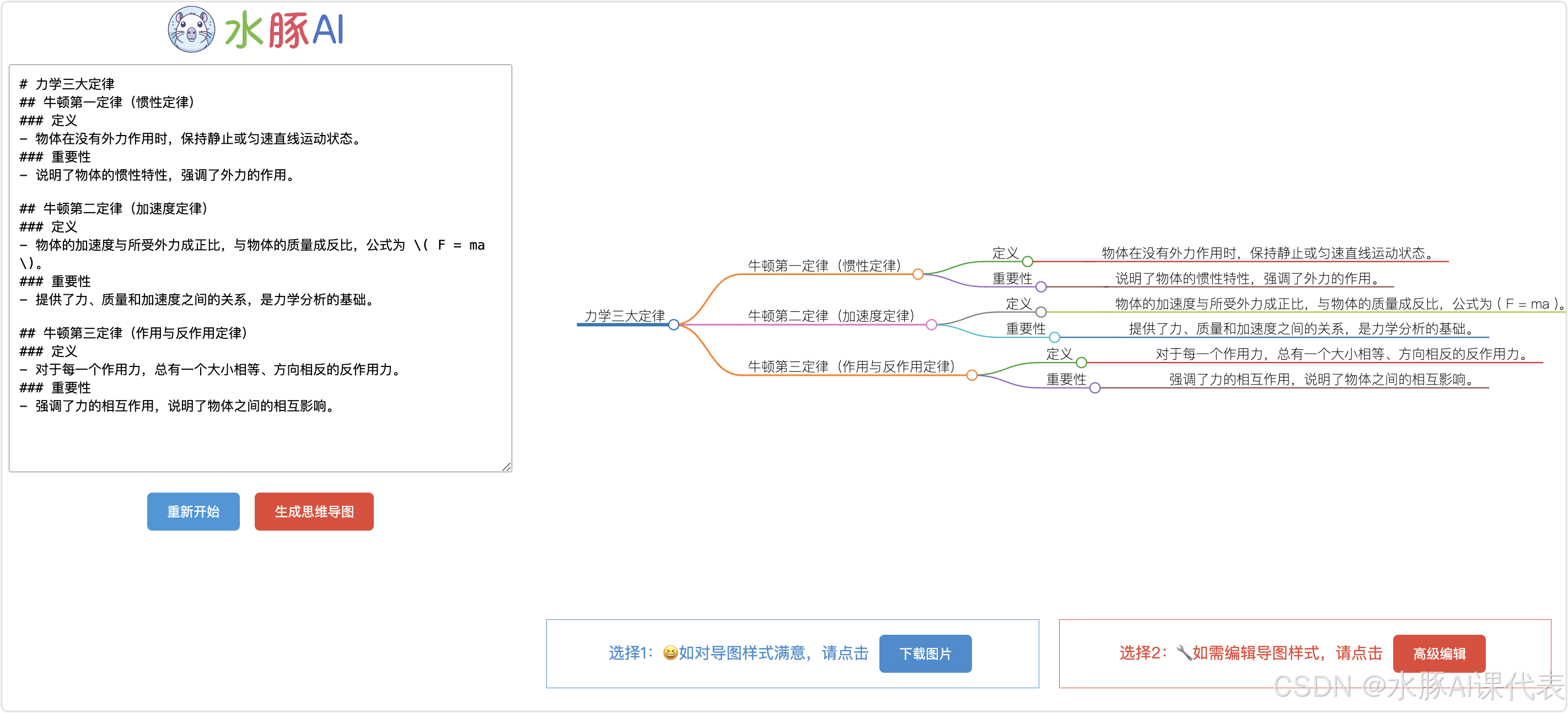The image size is (1568, 713).
Task: Click 生成思维导图 generate button
Action: click(314, 512)
